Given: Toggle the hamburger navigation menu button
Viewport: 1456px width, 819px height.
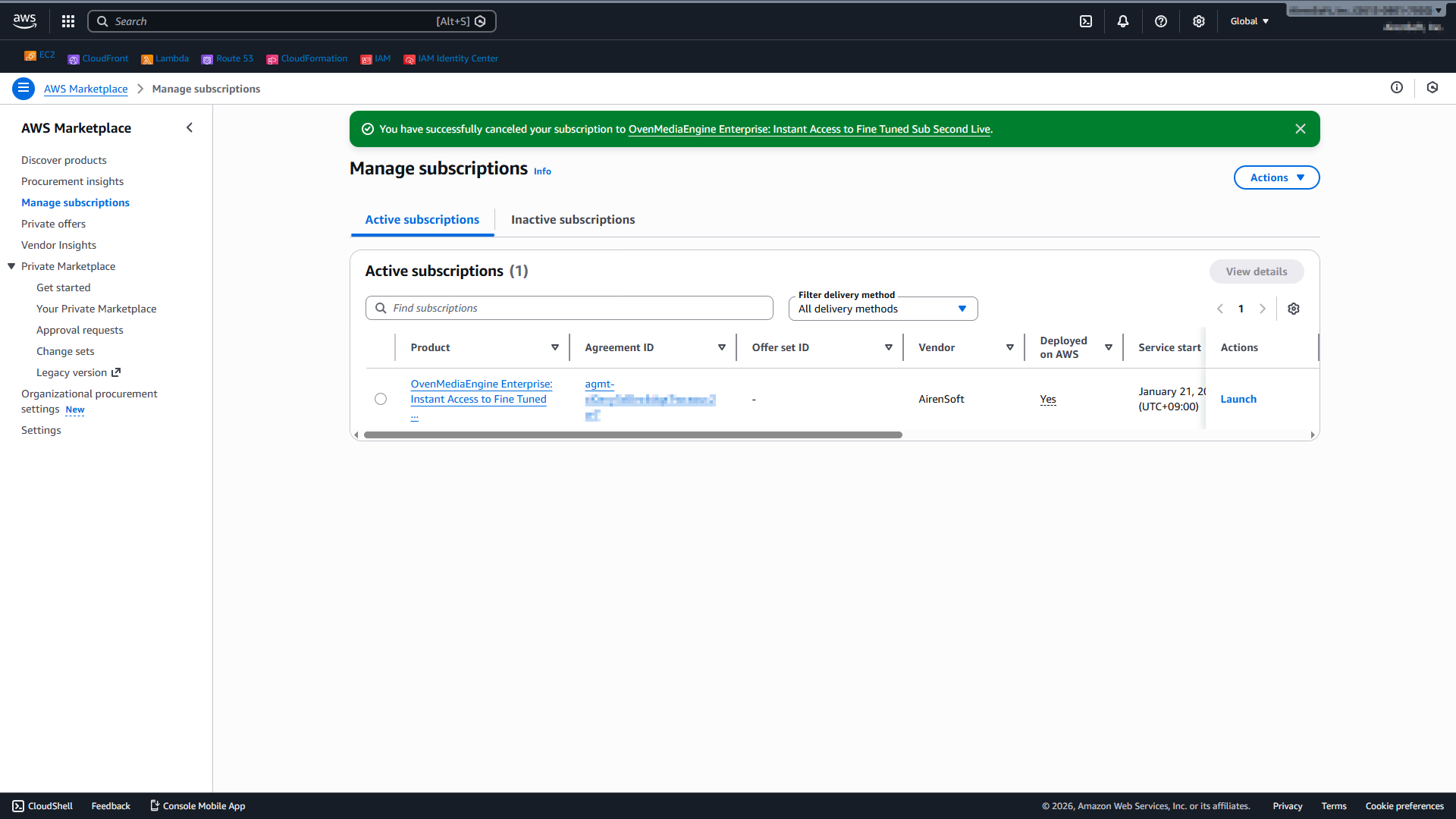Looking at the screenshot, I should [24, 89].
